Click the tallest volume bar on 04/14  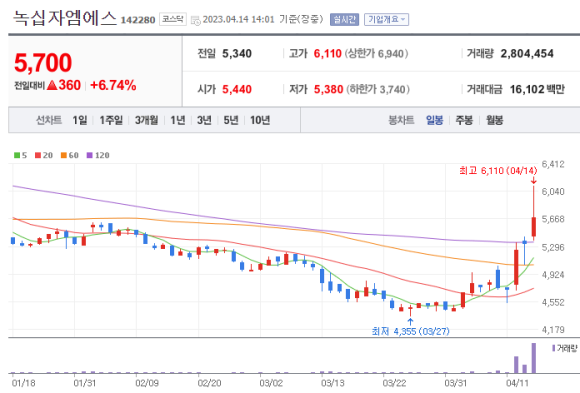coord(533,358)
